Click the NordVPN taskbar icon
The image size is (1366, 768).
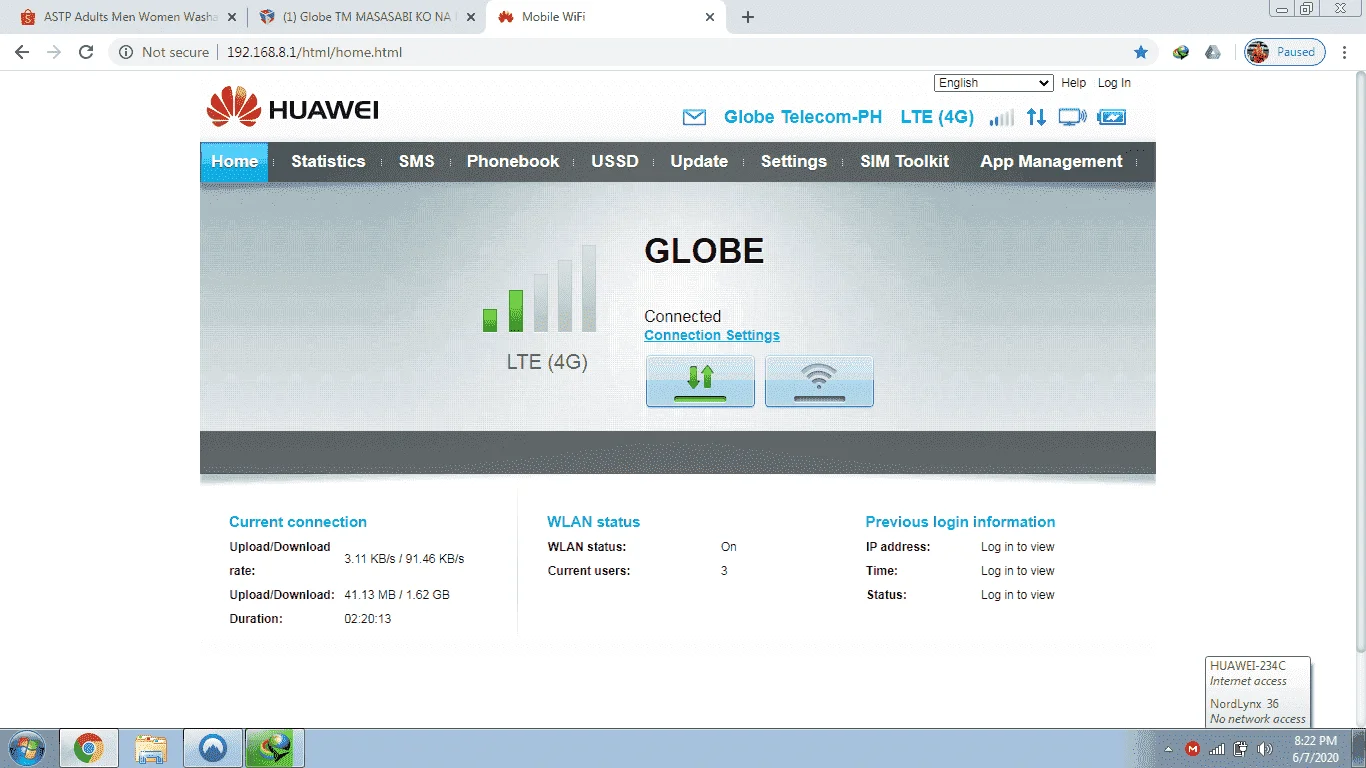213,748
